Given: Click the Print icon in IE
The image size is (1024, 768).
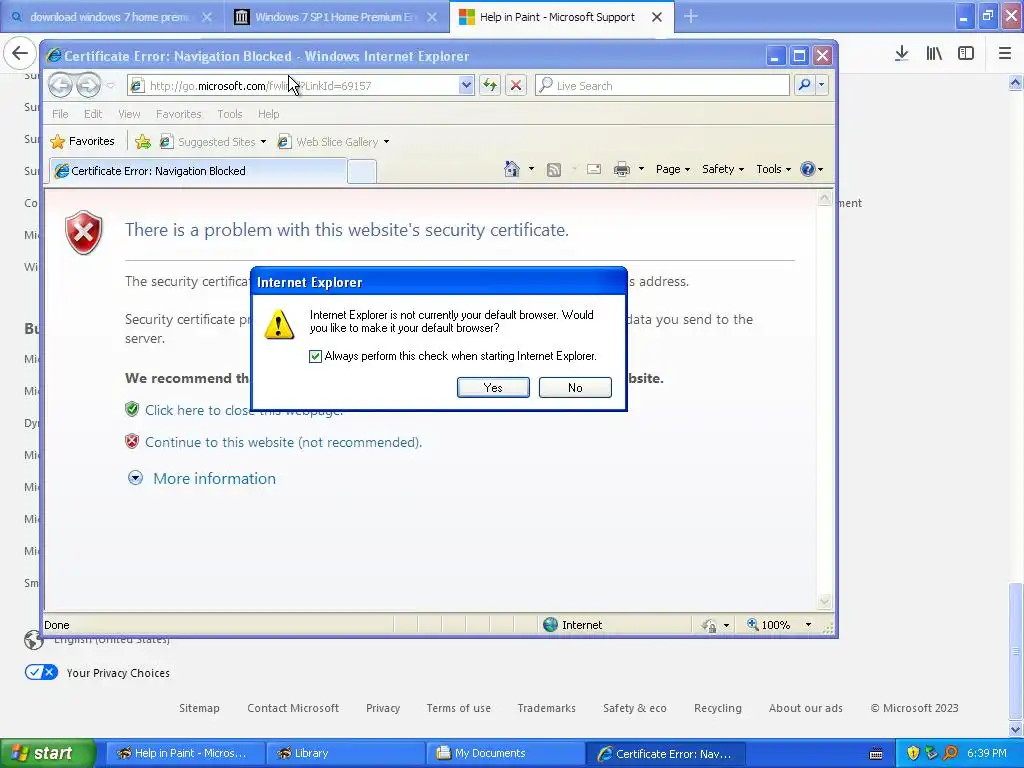Looking at the screenshot, I should (622, 169).
